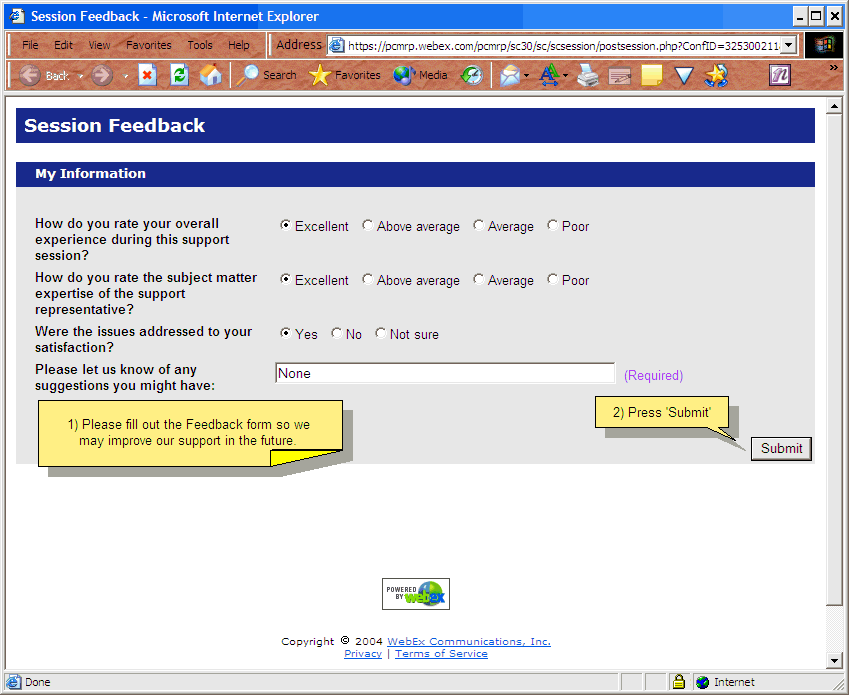
Task: Open the Search toolbar button
Action: tap(268, 75)
